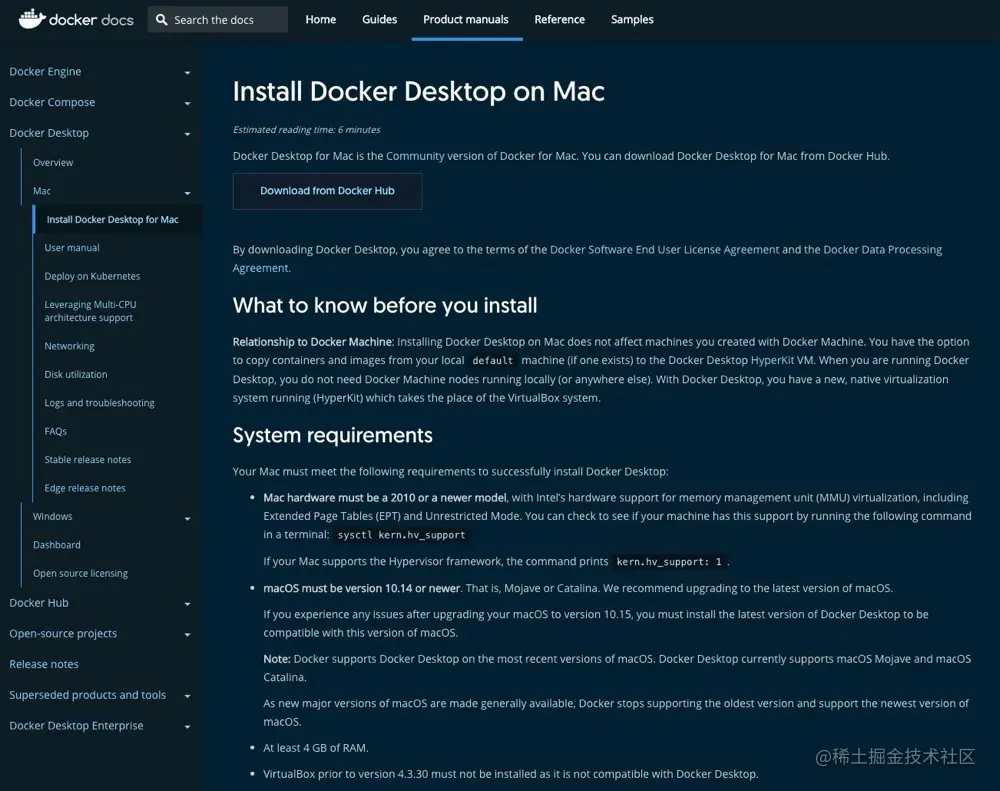Open the Reference tab

pyautogui.click(x=559, y=19)
